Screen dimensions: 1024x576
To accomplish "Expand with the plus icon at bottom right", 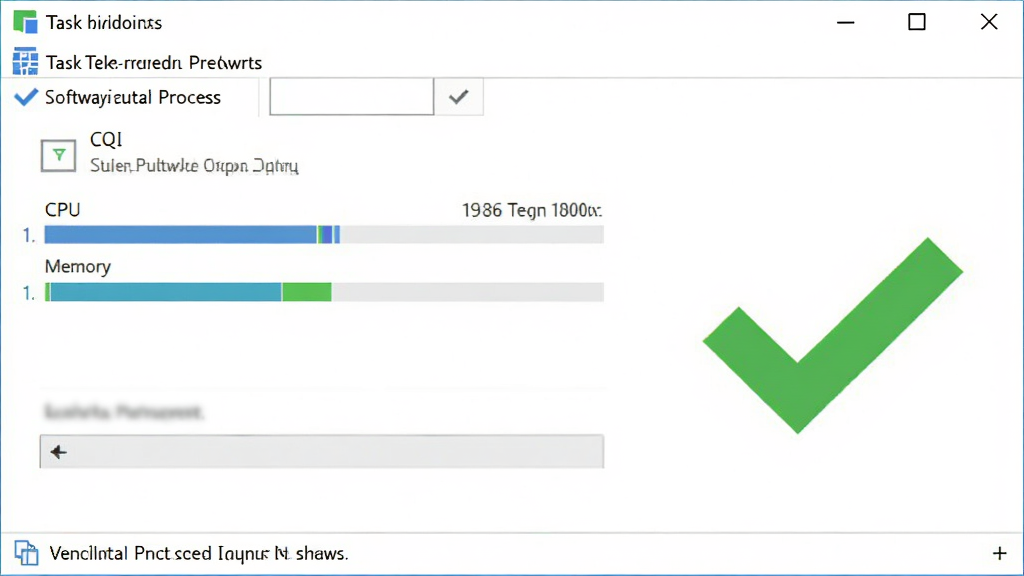I will [x=999, y=554].
